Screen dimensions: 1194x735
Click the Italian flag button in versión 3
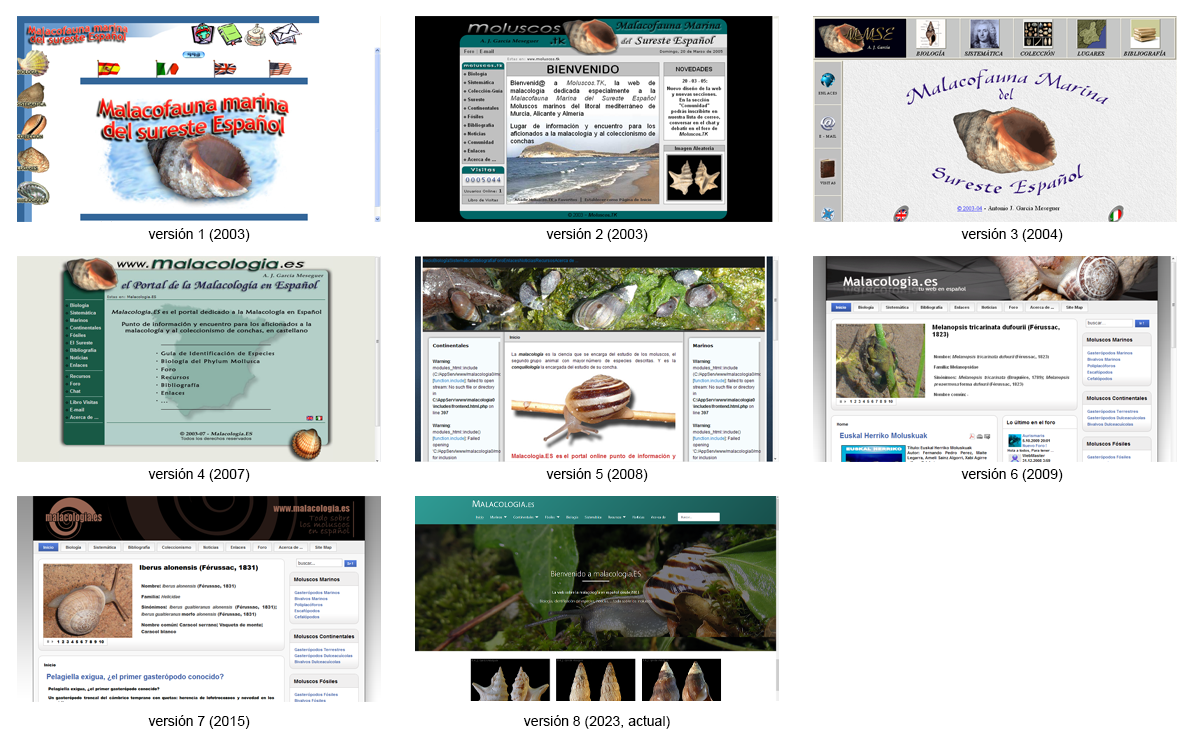tap(1116, 214)
